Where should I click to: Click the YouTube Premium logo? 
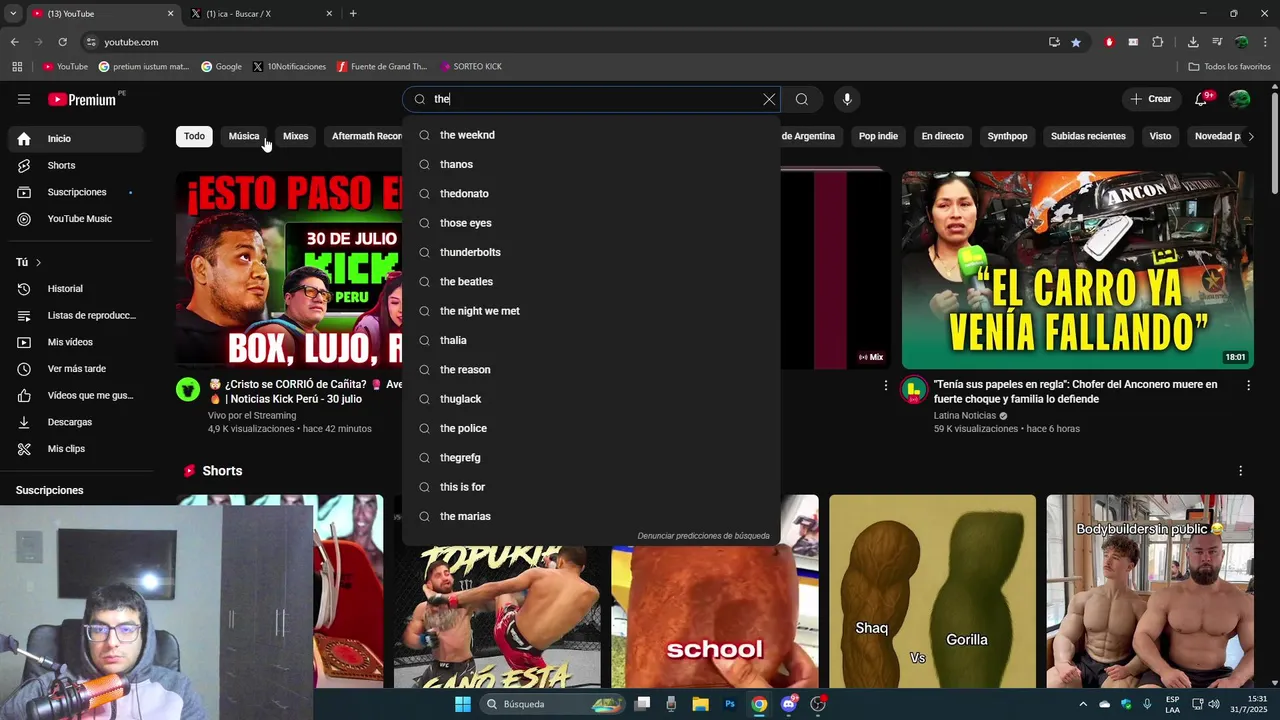pos(83,99)
